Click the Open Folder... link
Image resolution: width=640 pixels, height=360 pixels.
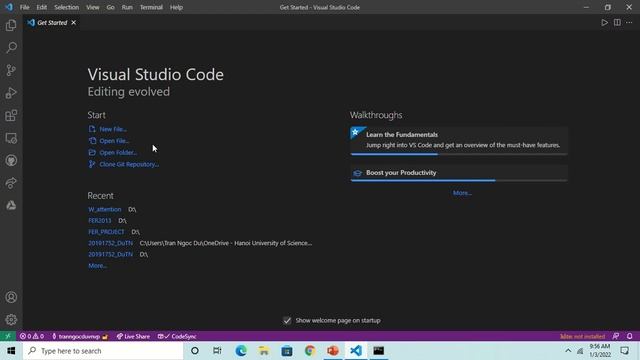pos(113,153)
